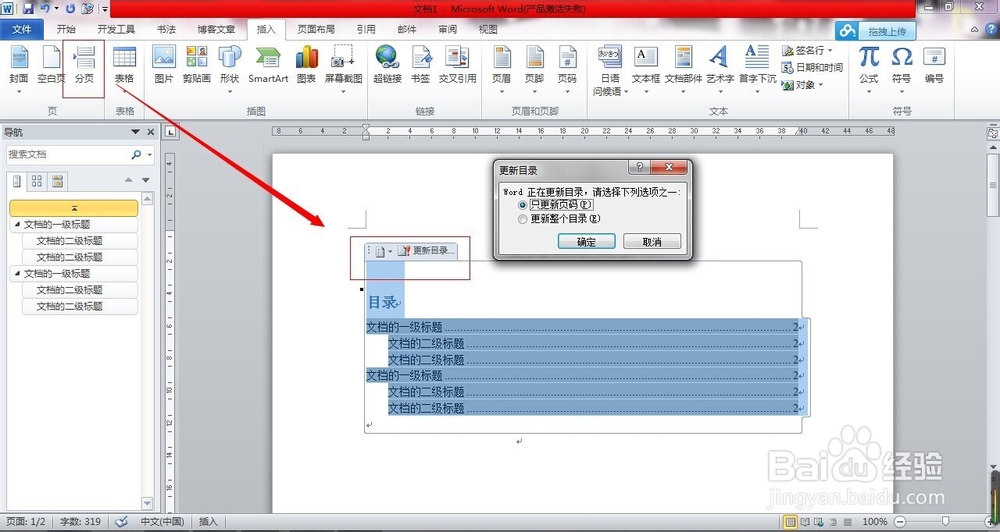Apply drop cap (首字下沉)
The image size is (1000, 532).
758,68
